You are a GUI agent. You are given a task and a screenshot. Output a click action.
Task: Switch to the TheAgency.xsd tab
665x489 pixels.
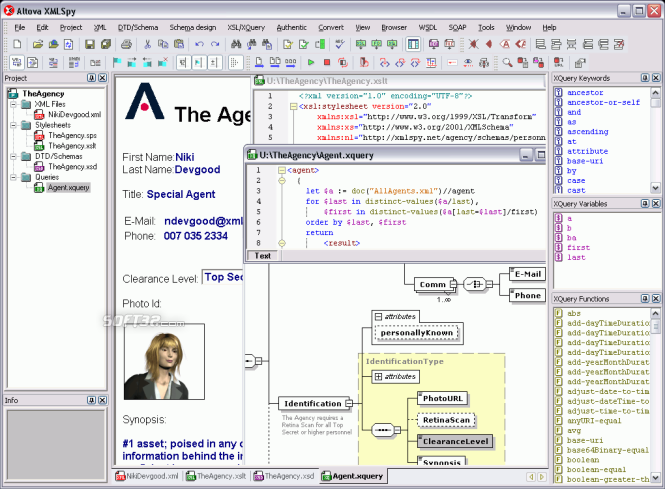(284, 476)
